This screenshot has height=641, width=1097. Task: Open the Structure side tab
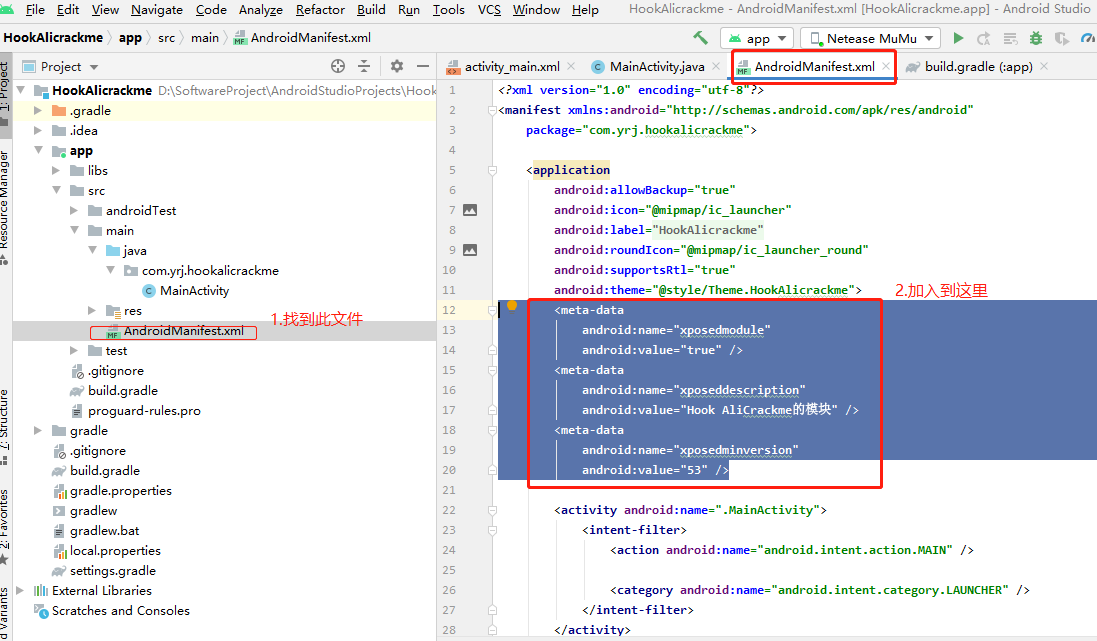pyautogui.click(x=5, y=427)
